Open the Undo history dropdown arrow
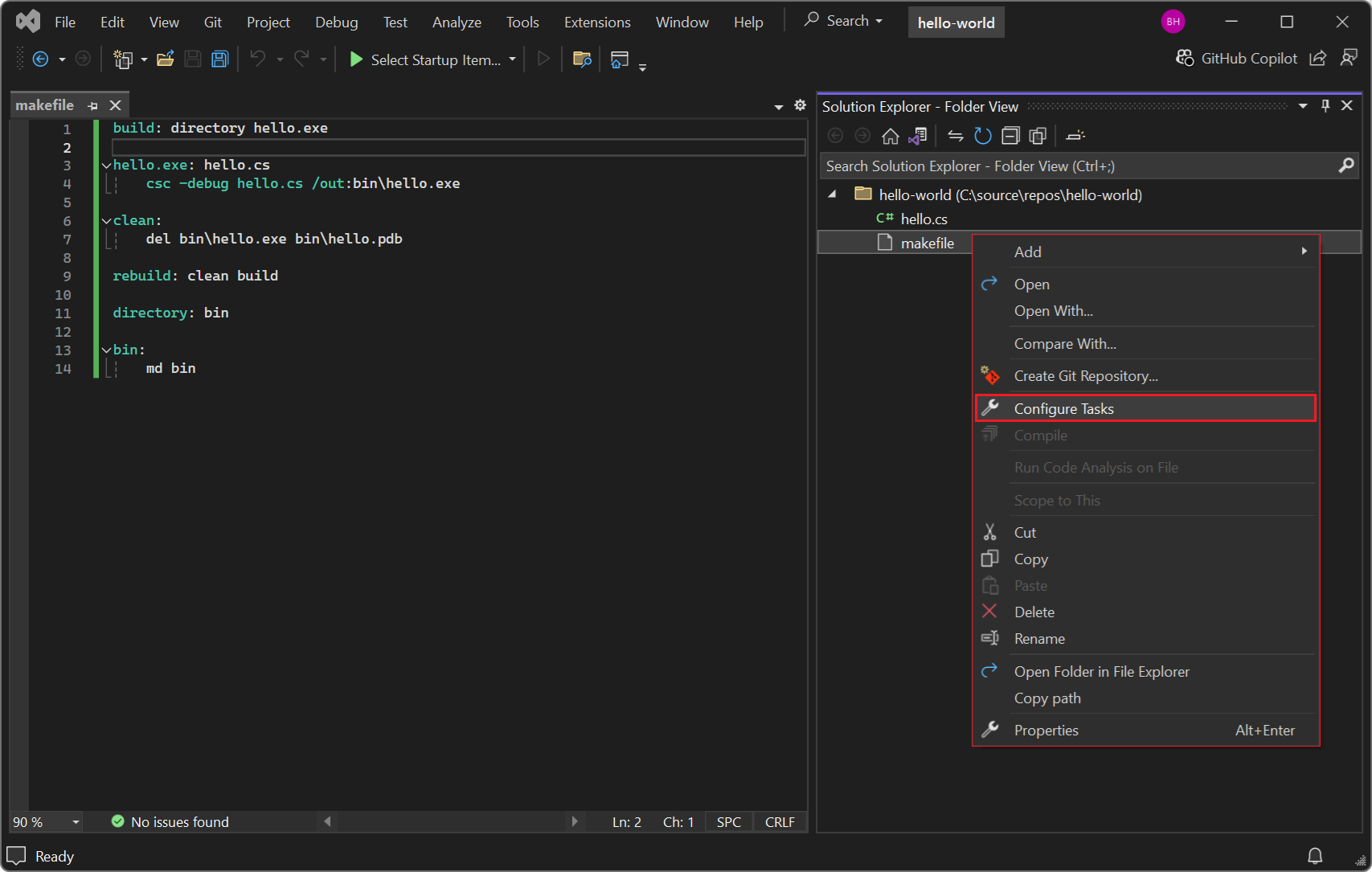This screenshot has height=872, width=1372. coord(280,59)
